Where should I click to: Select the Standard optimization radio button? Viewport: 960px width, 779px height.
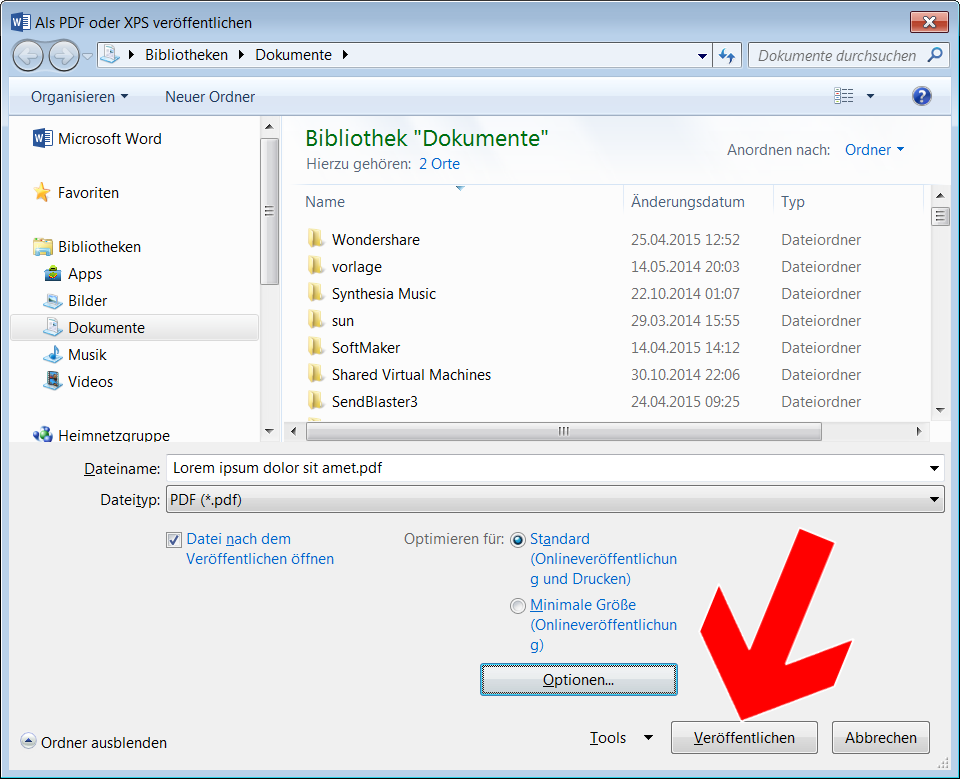click(x=517, y=540)
